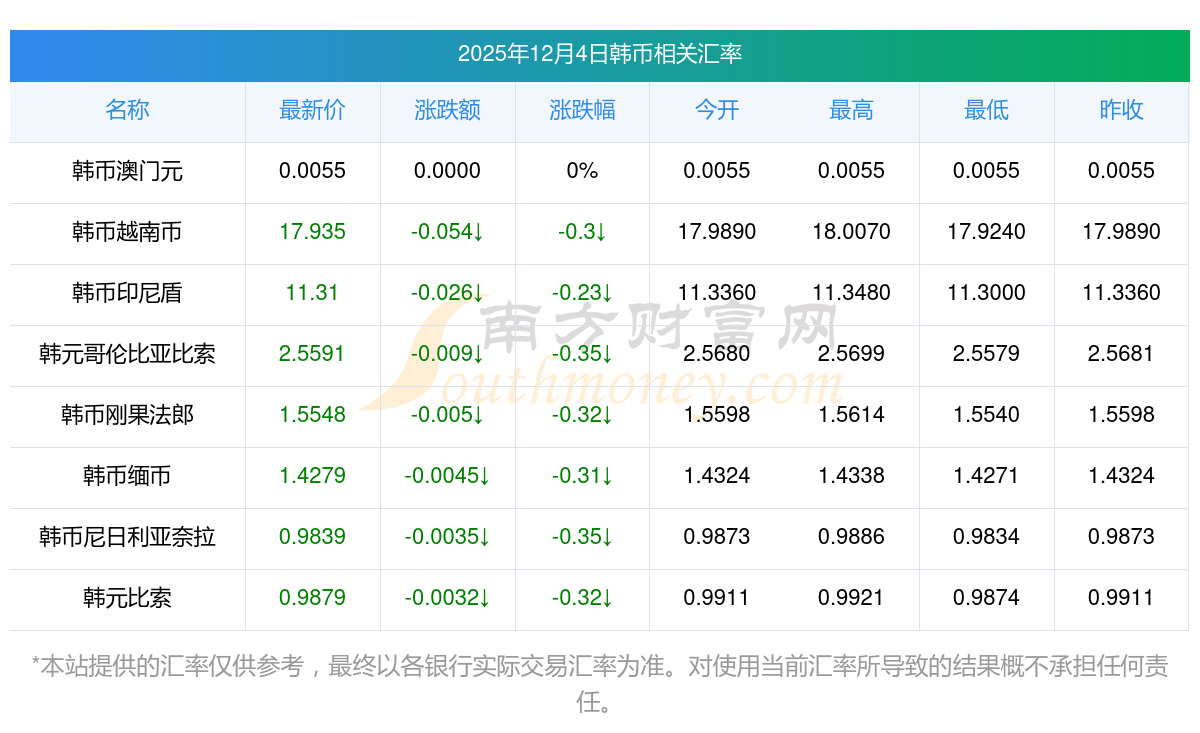The image size is (1200, 733).
Task: Click change percentage -0.31↓ for 韩币缅币
Action: (x=582, y=476)
